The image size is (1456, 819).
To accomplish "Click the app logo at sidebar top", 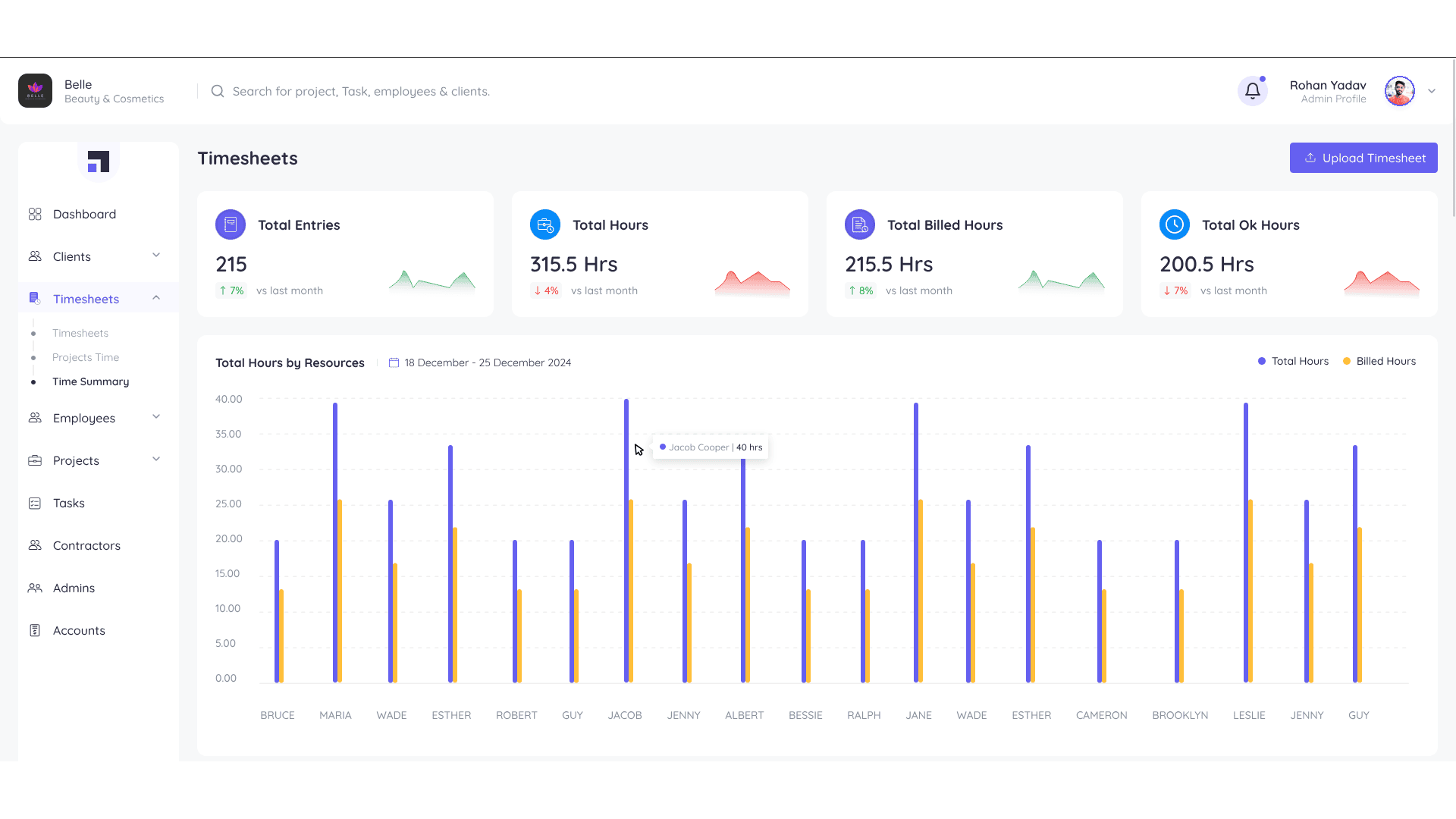I will (x=99, y=161).
